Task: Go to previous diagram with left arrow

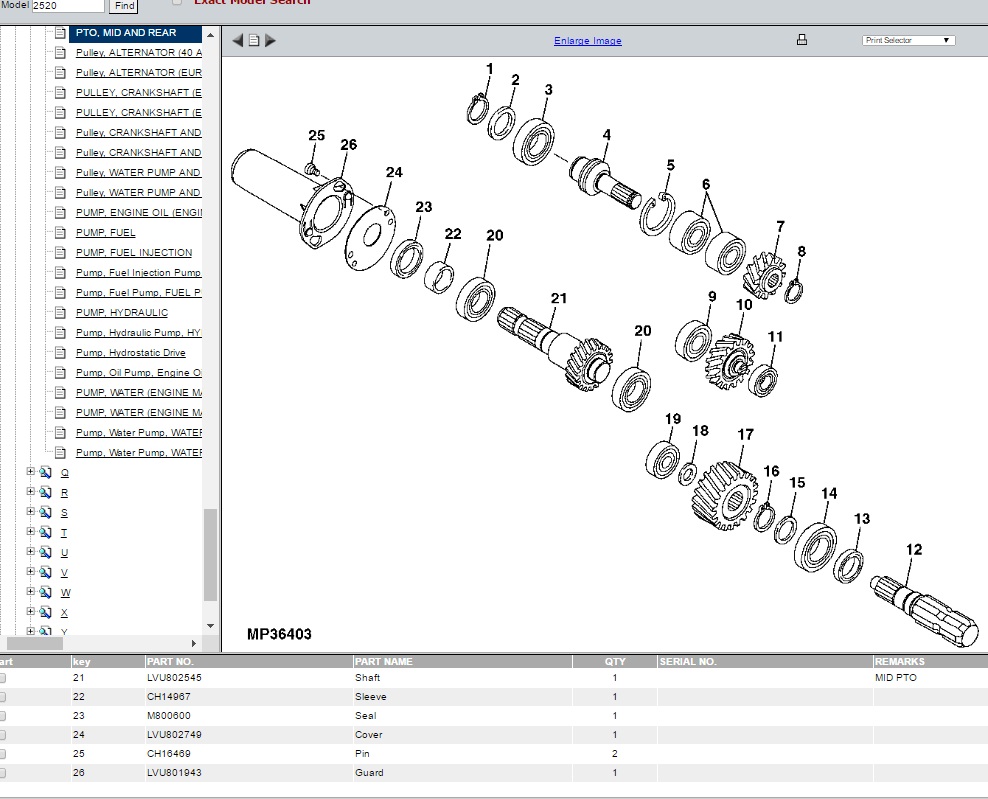Action: click(x=238, y=40)
